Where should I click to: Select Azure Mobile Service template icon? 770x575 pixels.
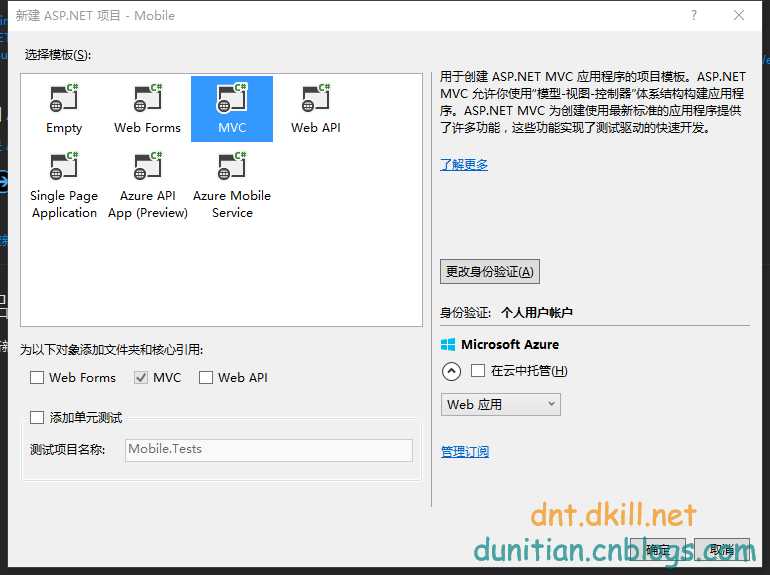click(x=232, y=165)
